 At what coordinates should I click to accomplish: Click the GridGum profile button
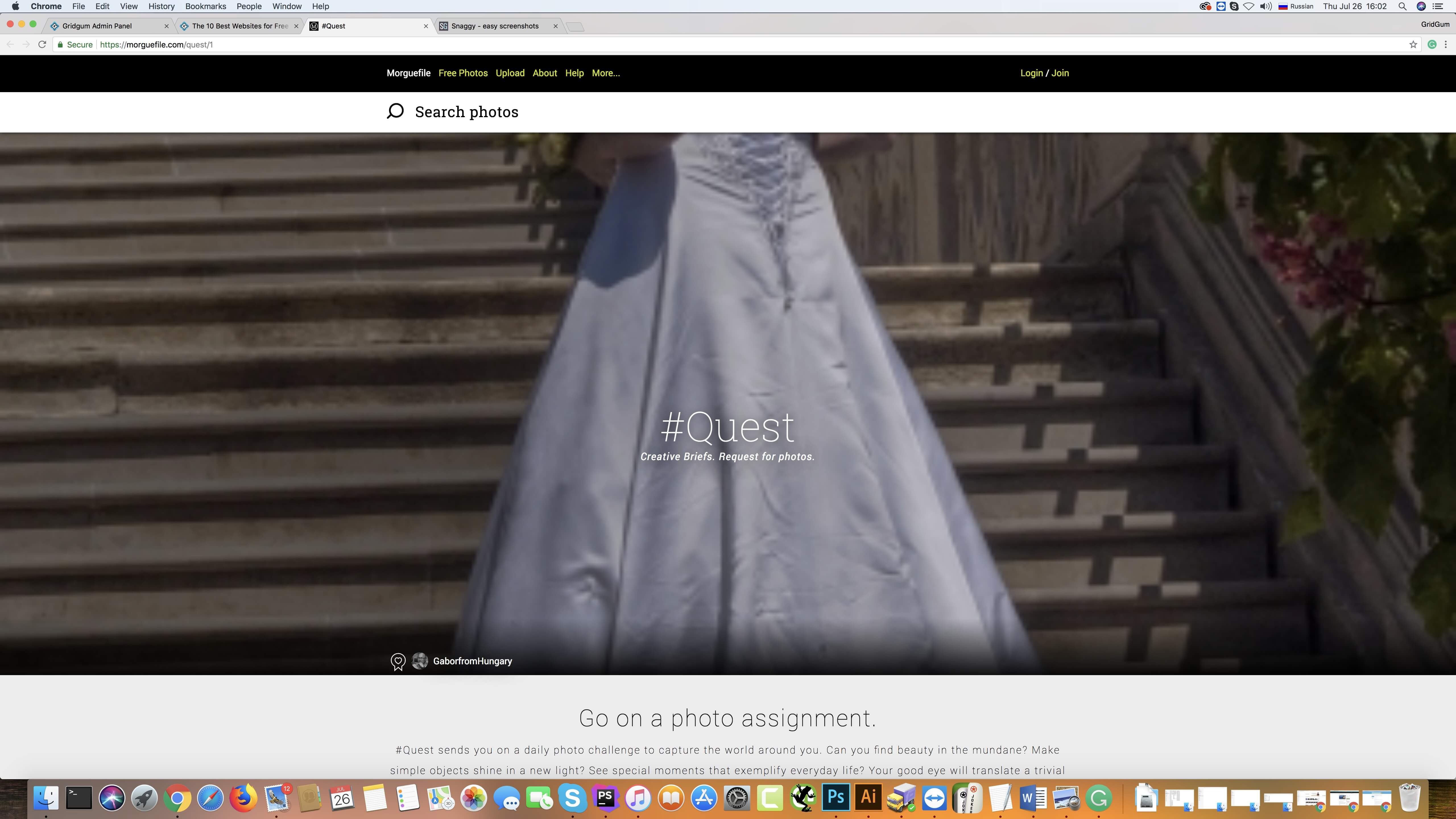[x=1434, y=24]
